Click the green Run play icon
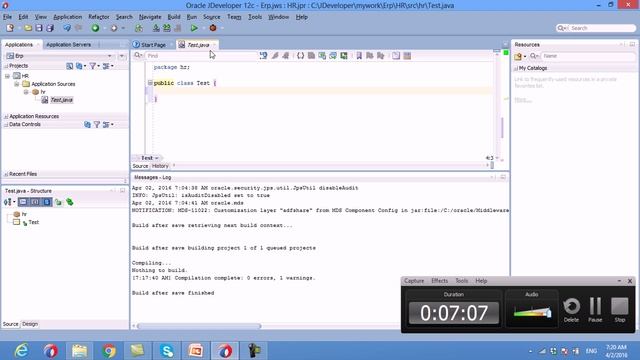The image size is (640, 360). coord(194,28)
